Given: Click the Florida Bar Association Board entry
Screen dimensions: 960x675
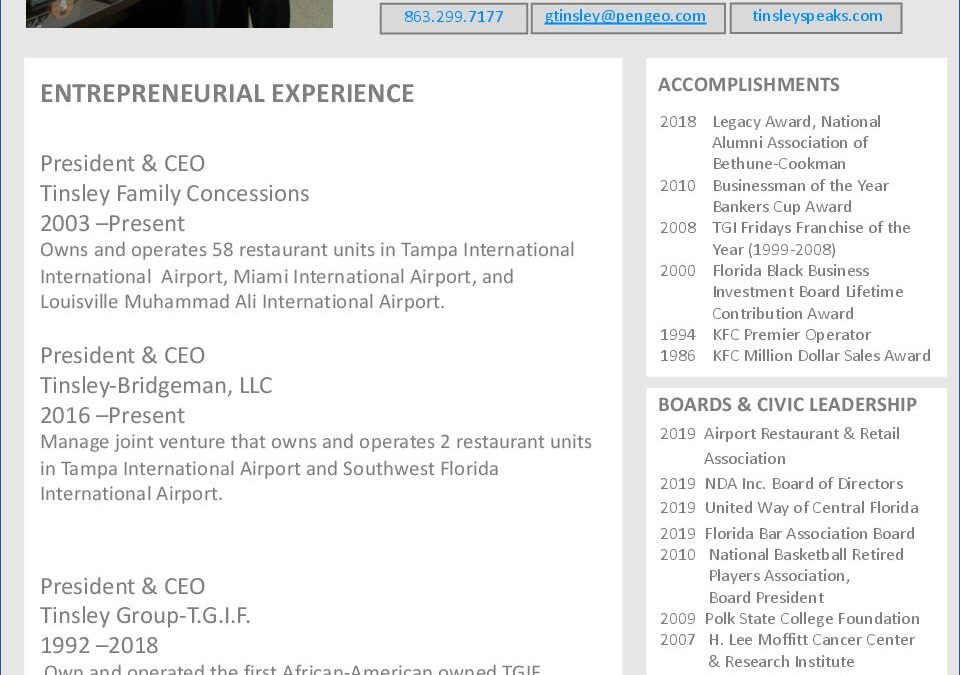Looking at the screenshot, I should click(809, 534).
